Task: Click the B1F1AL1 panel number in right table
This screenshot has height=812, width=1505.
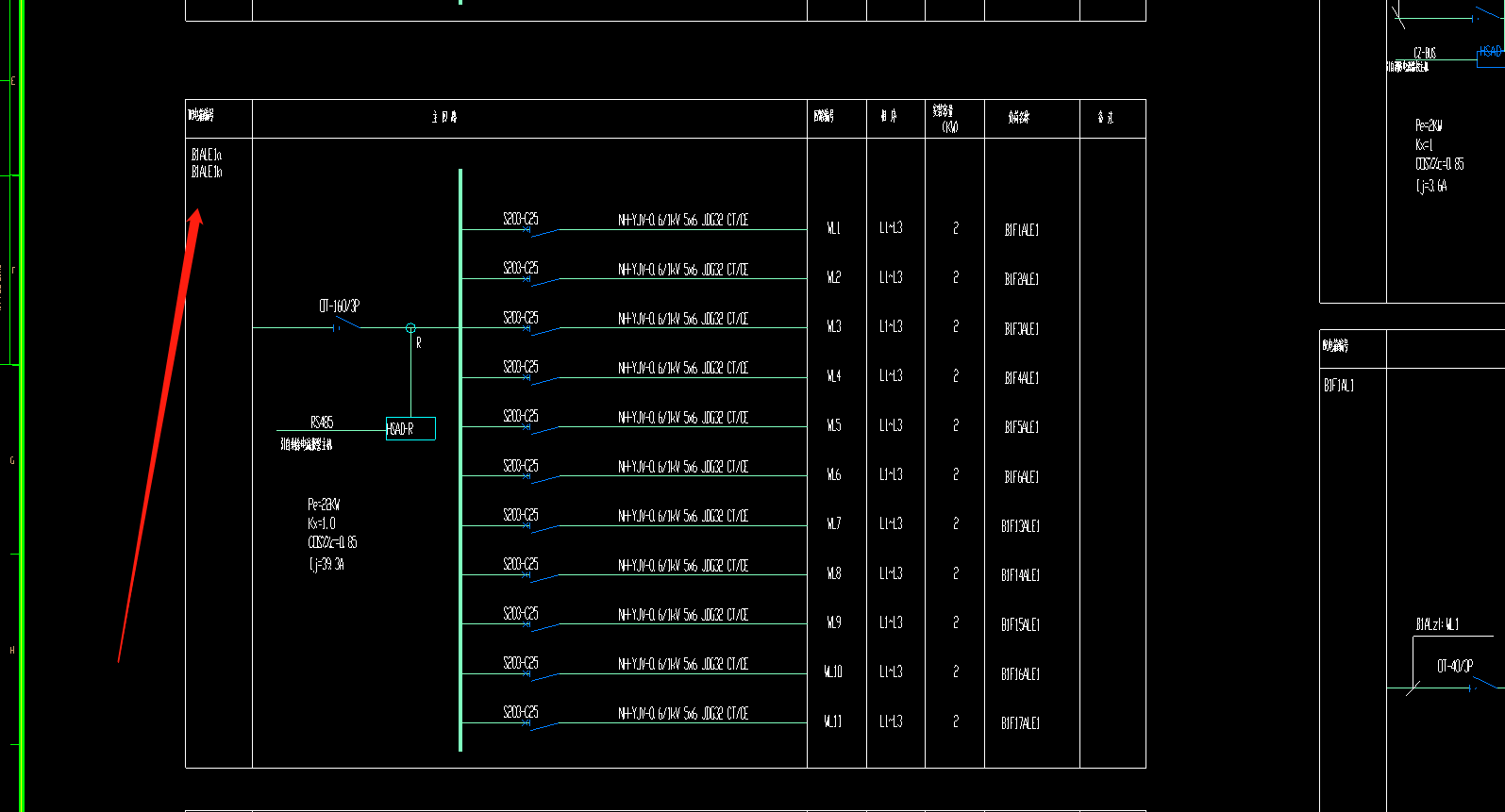Action: pos(1339,386)
